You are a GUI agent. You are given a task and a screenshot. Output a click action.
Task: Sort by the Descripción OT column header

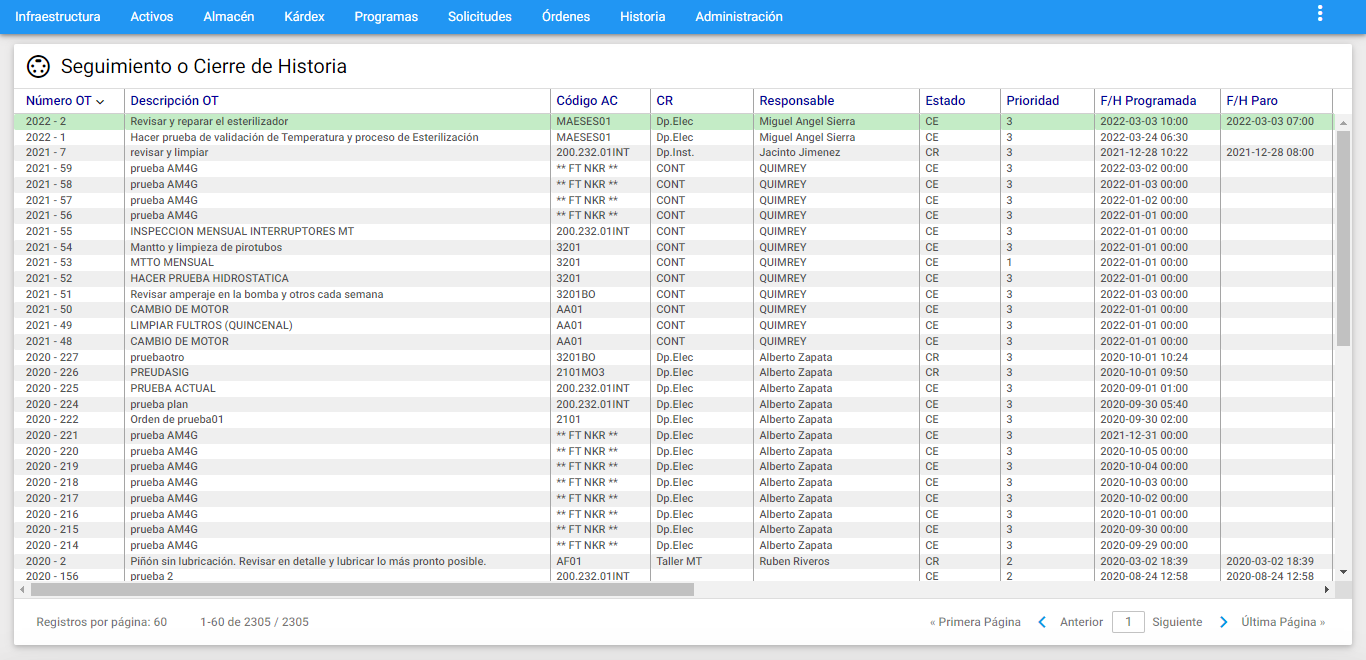174,101
